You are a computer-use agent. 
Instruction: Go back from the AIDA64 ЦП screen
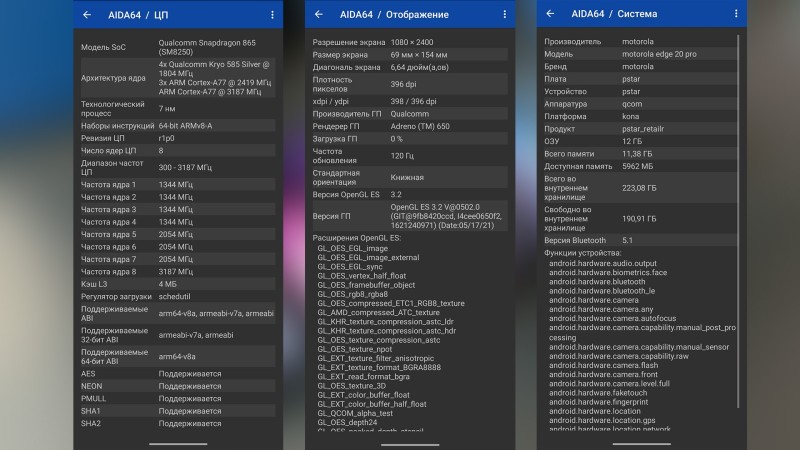[87, 15]
